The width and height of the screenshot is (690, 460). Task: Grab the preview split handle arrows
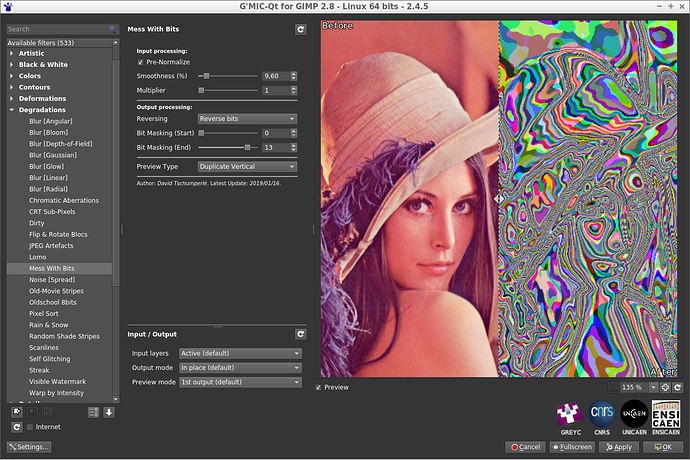coord(499,199)
